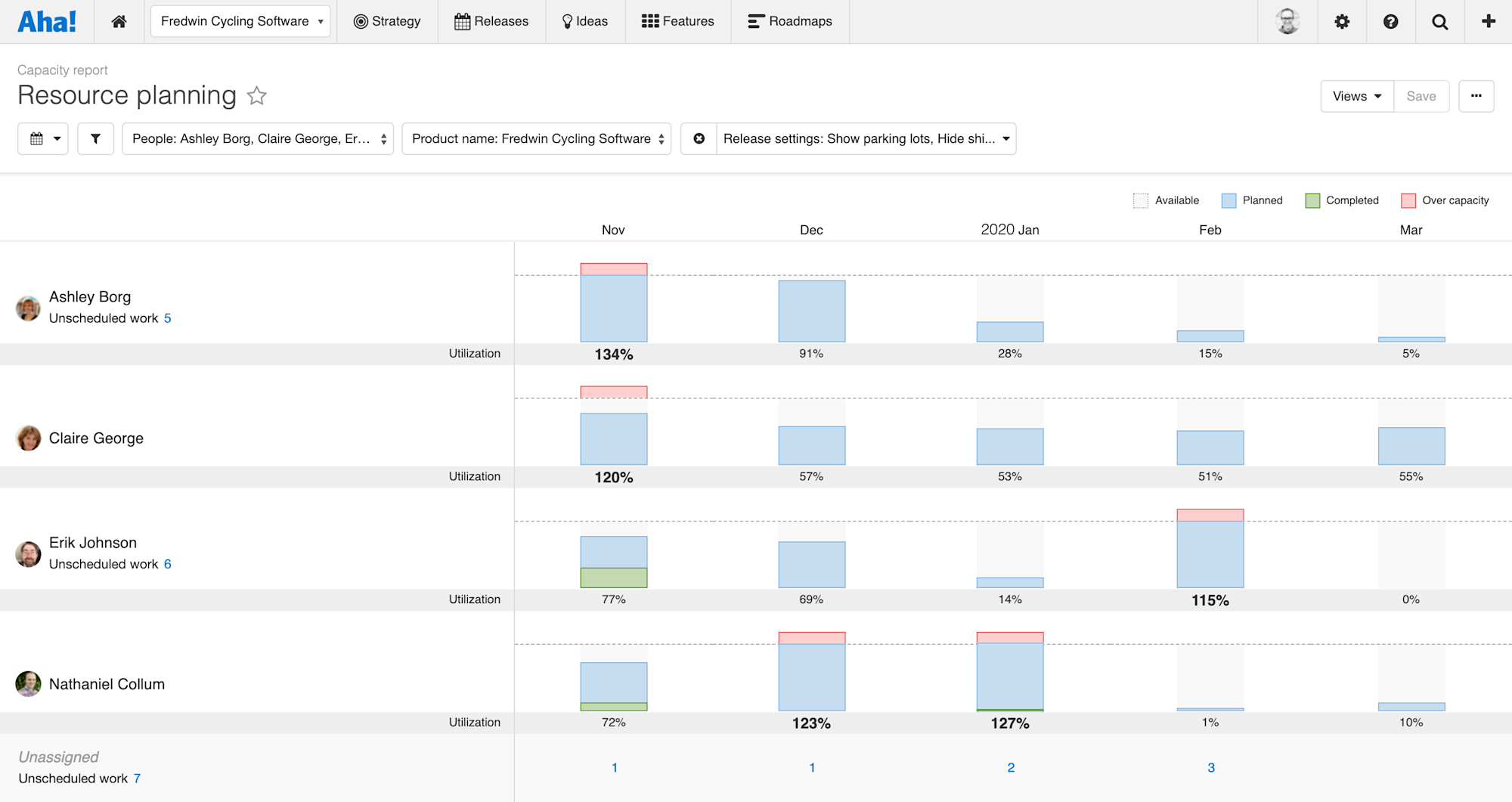1512x802 pixels.
Task: Toggle the Over capacity legend item
Action: point(1444,200)
